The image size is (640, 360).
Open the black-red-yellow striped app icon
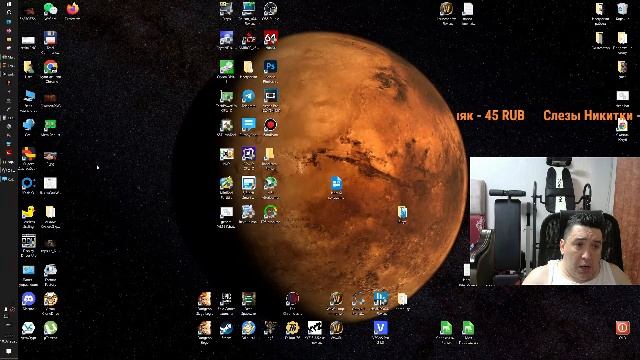(x=28, y=154)
